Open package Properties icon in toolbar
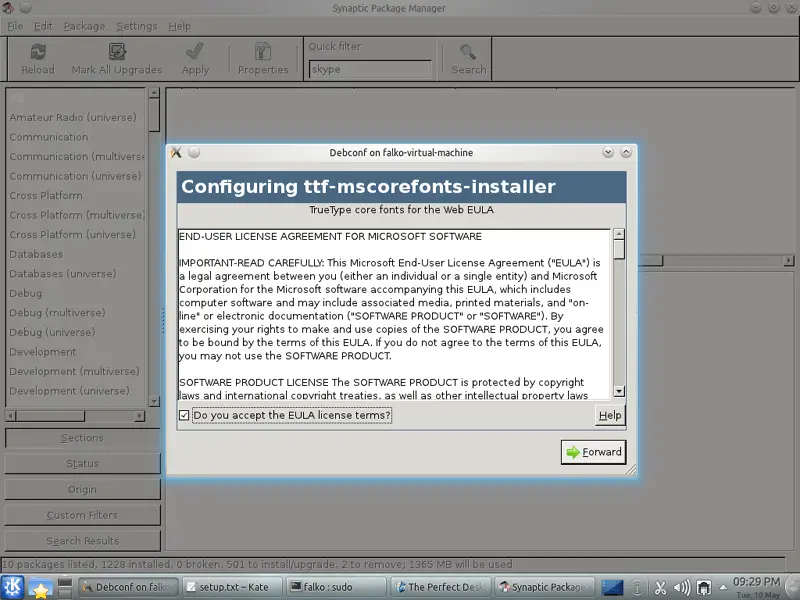This screenshot has width=800, height=600. [263, 52]
